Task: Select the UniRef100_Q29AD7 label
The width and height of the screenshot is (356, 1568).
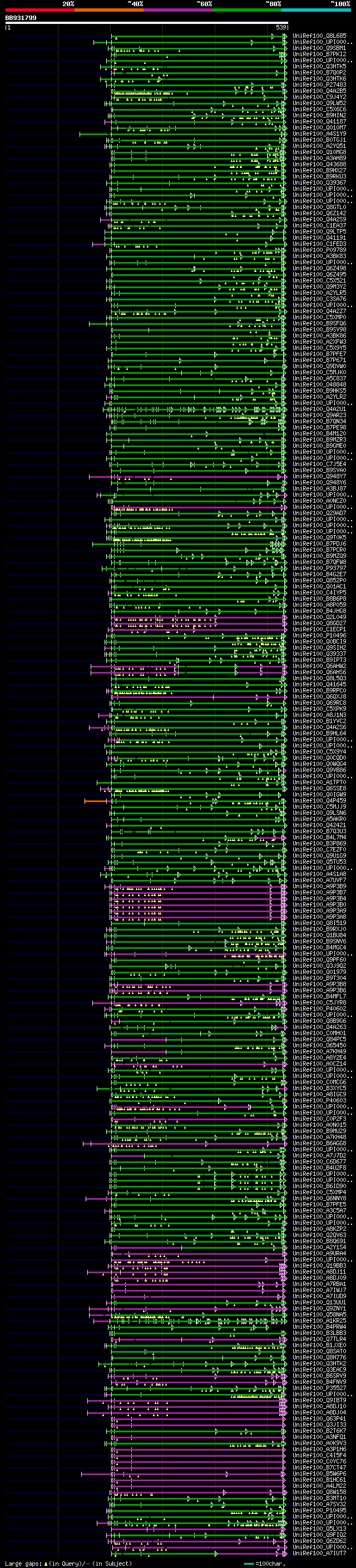Action: (x=319, y=513)
